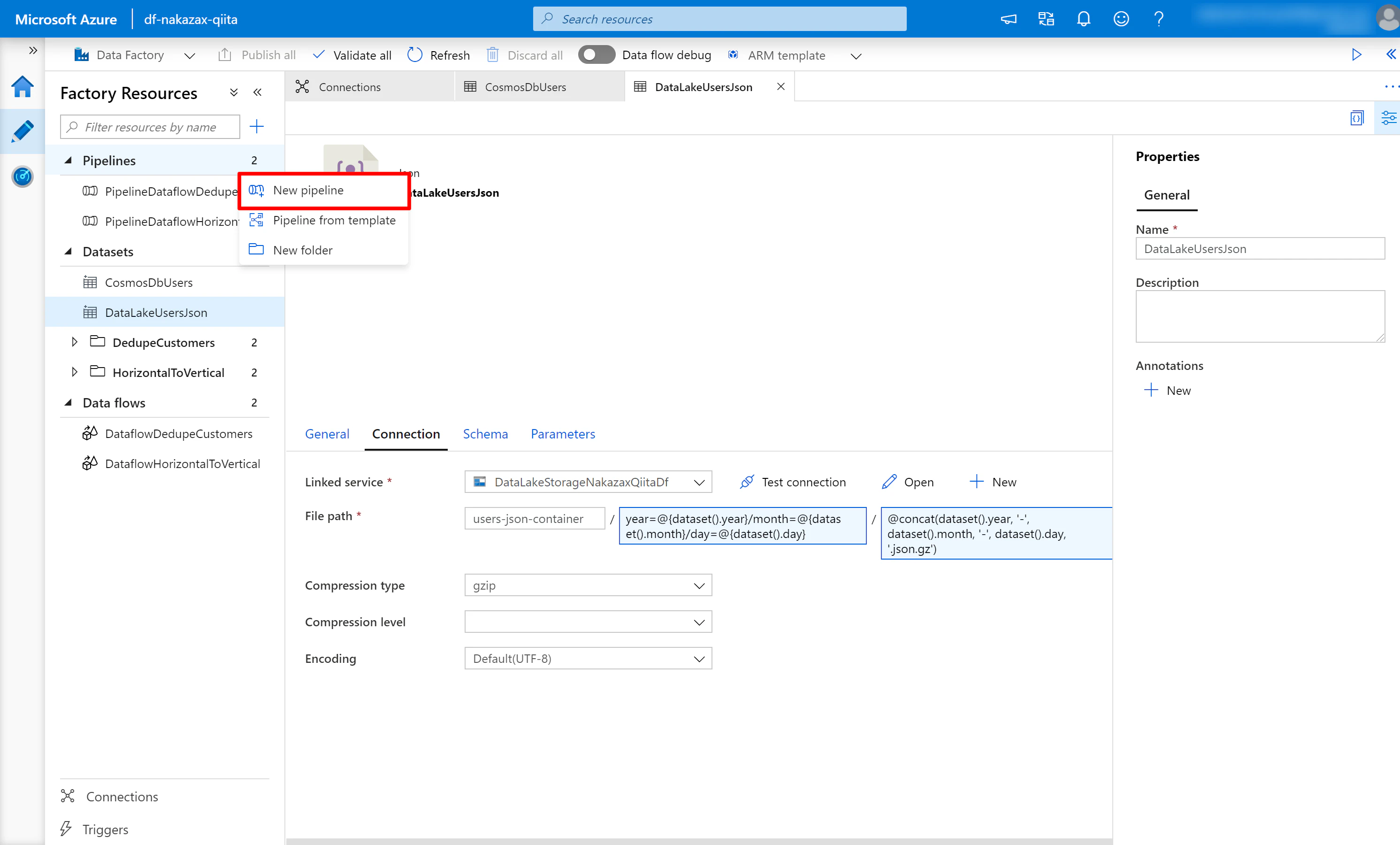Click Test connection plug icon

tap(747, 482)
